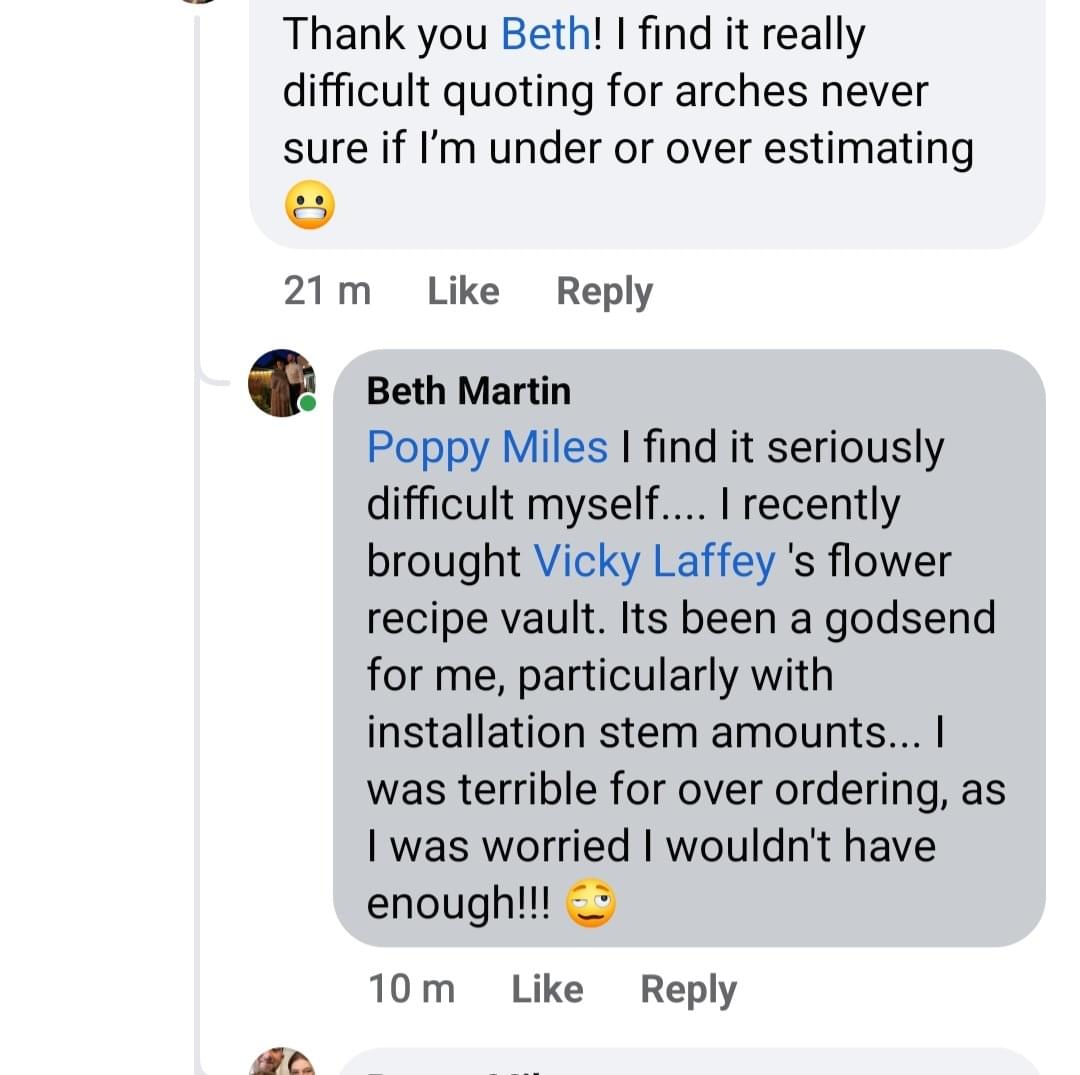Click the green online status dot
This screenshot has height=1075, width=1080.
(x=308, y=404)
